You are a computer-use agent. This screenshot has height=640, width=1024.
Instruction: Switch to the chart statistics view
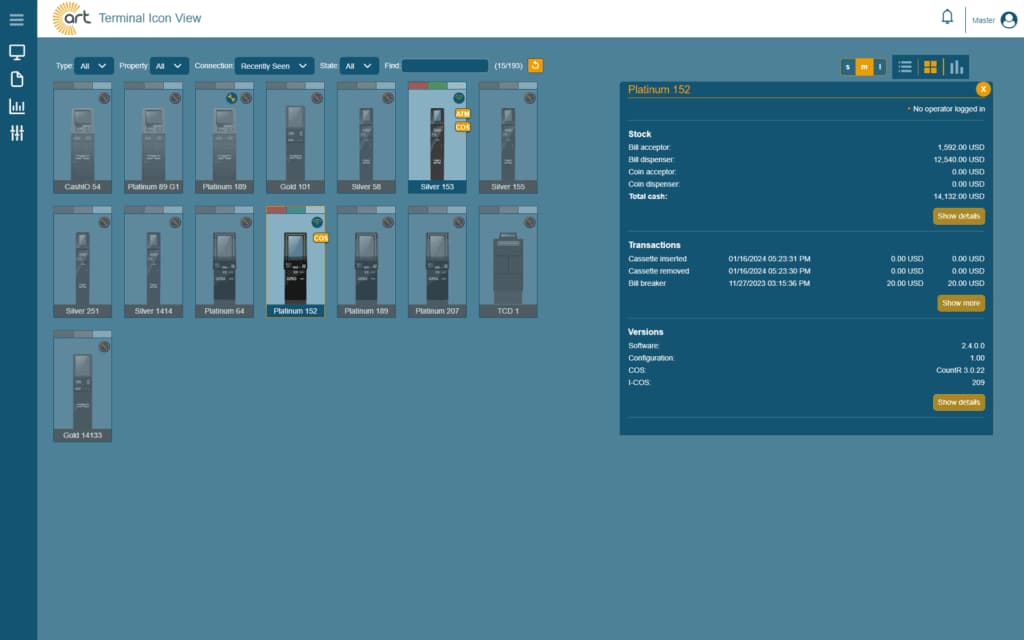[x=956, y=67]
